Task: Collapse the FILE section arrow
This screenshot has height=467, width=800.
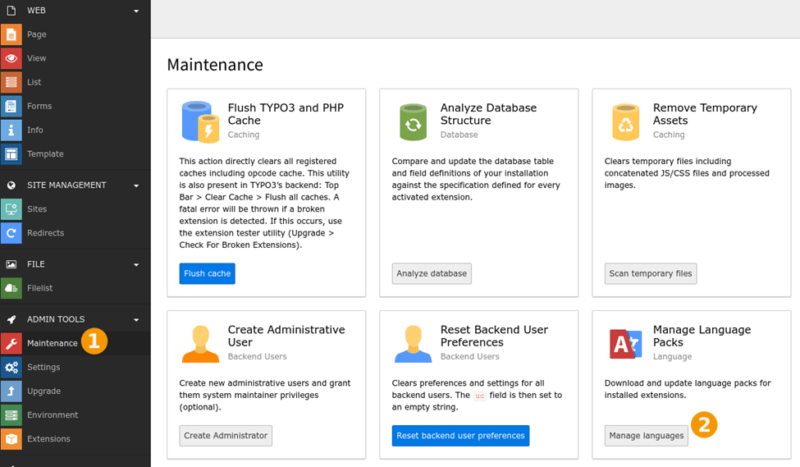Action: click(x=136, y=264)
